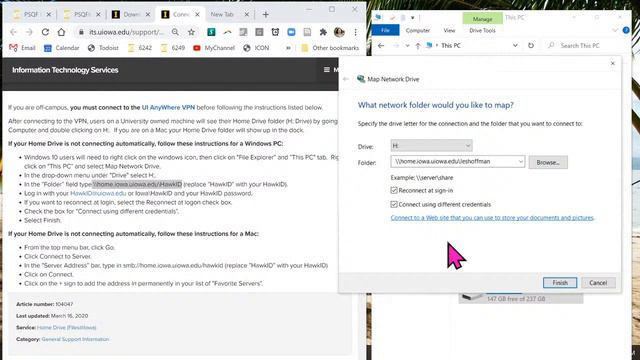
Task: Click the Zoom extension icon
Action: (x=291, y=32)
